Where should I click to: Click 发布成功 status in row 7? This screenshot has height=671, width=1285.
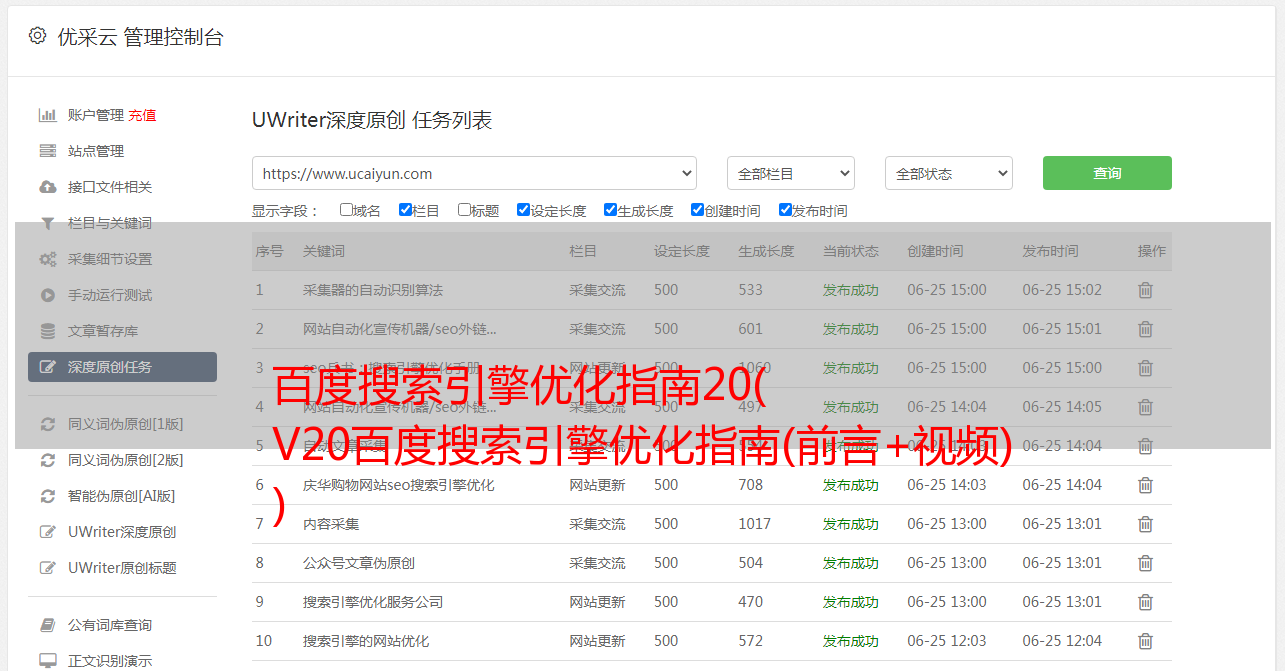(851, 524)
